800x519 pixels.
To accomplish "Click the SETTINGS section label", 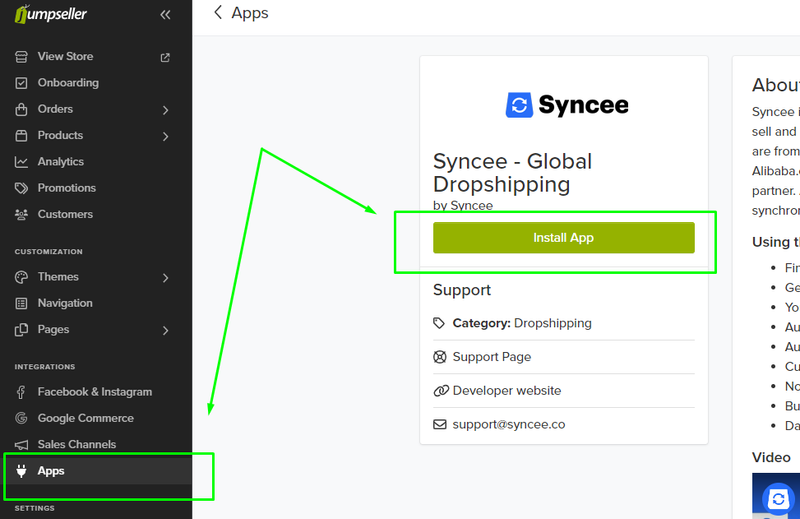I will coord(35,508).
